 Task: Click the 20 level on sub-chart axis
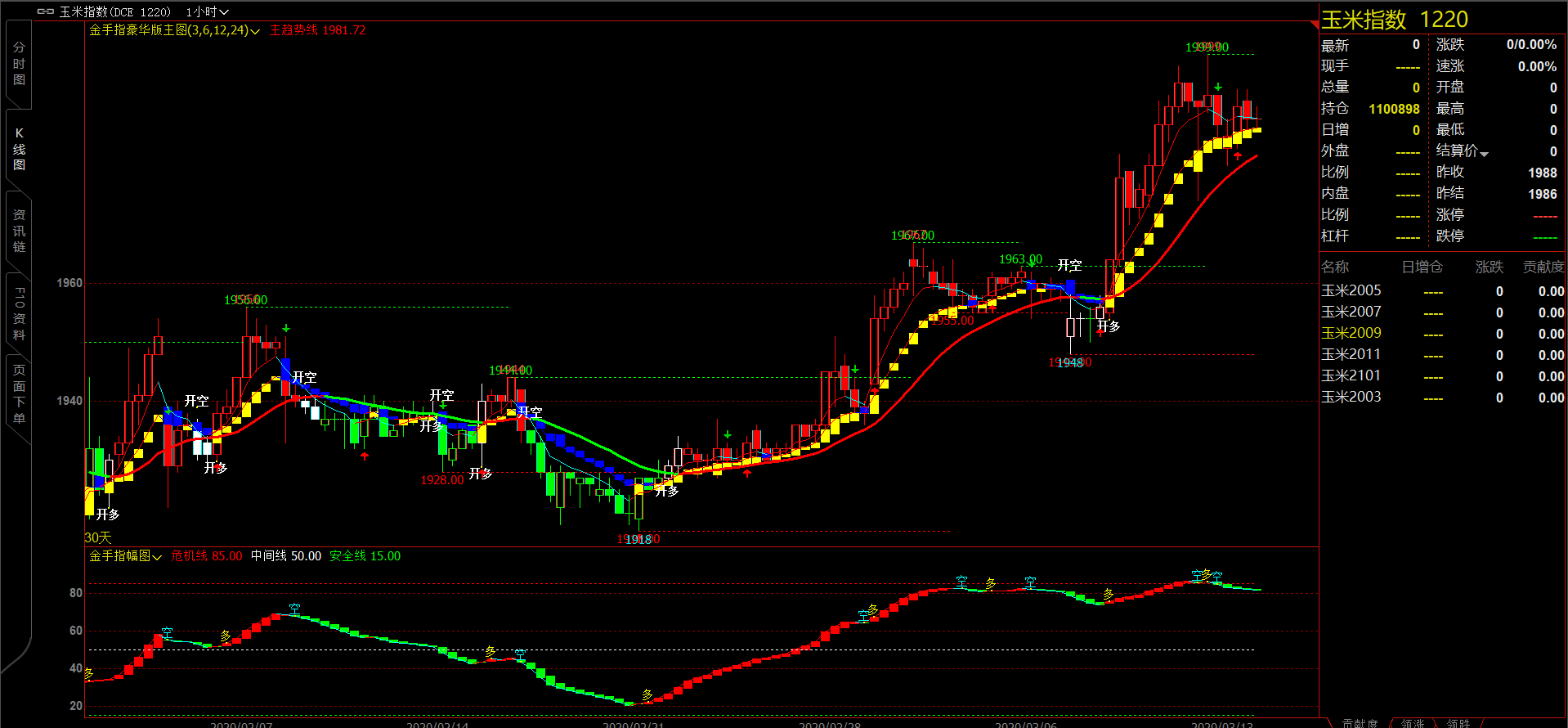pos(76,706)
